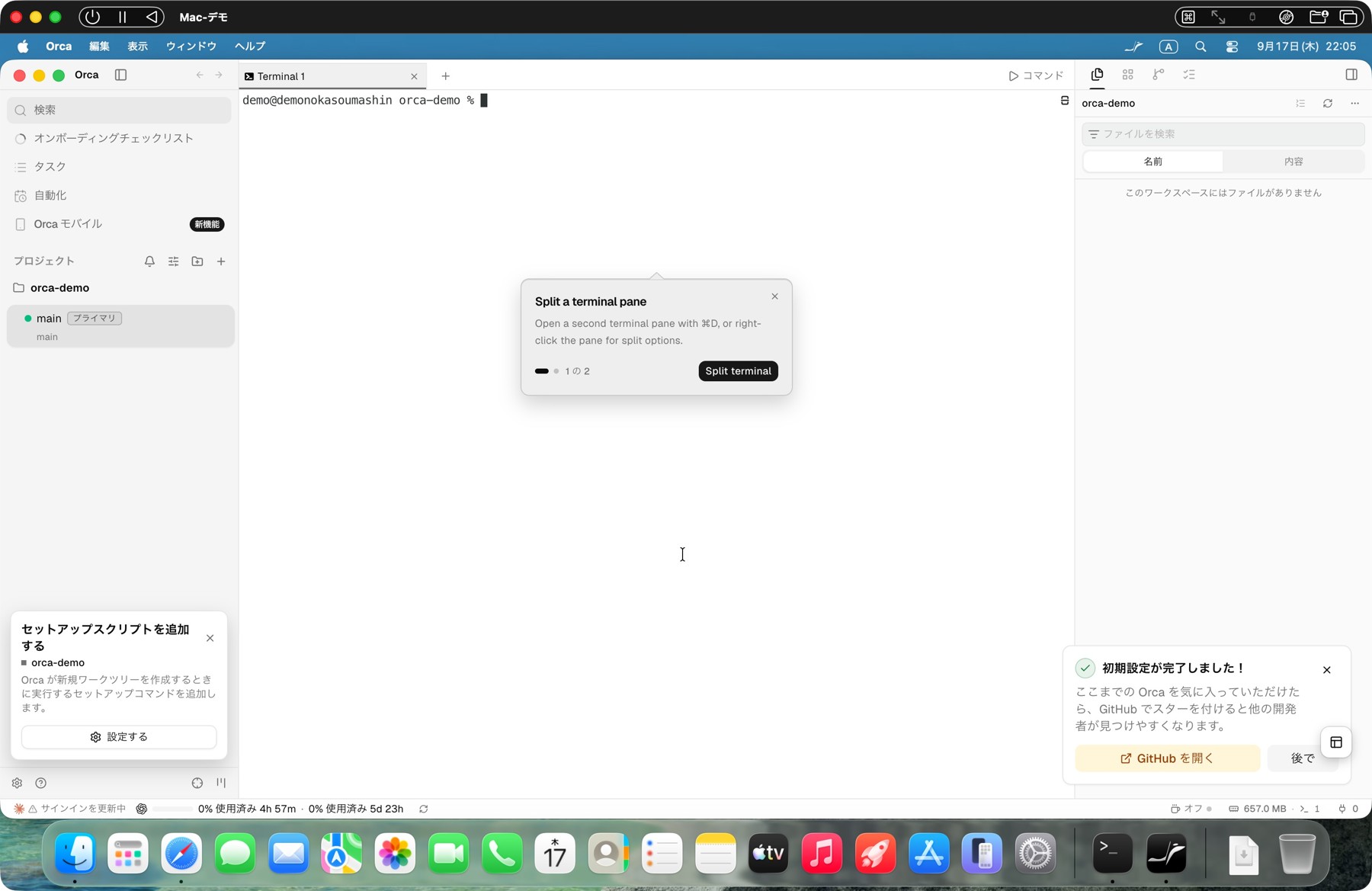Open the checklist panel tab
The image size is (1372, 891).
point(1189,75)
